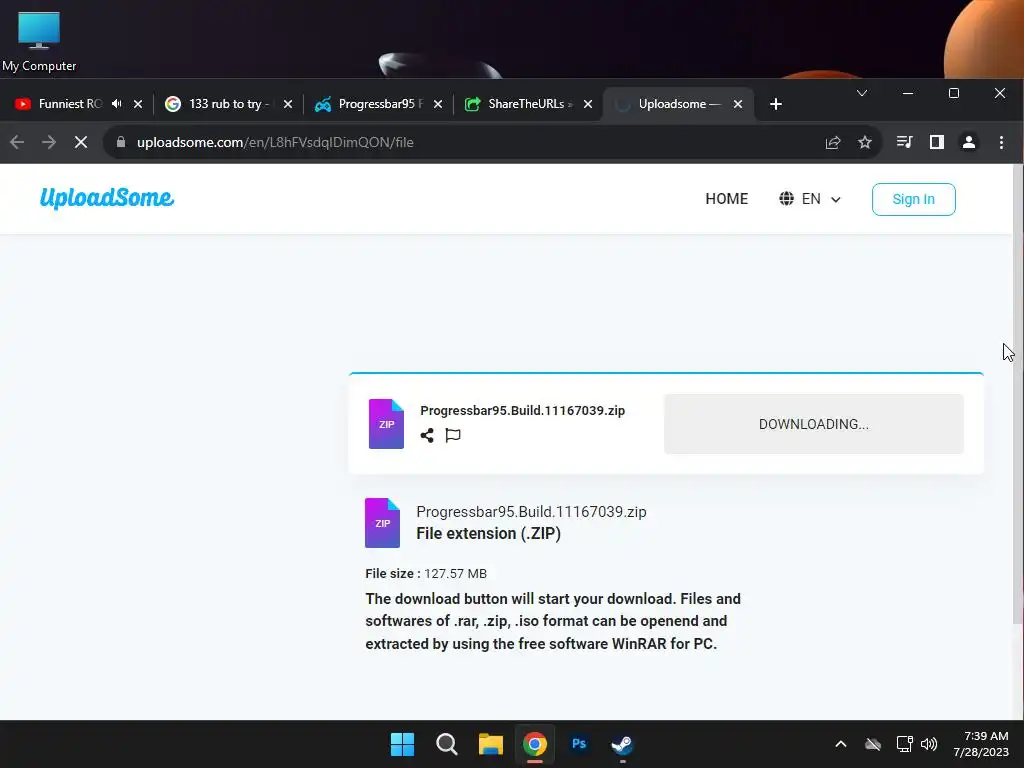The width and height of the screenshot is (1024, 768).
Task: Open the Windows Start menu
Action: point(402,744)
